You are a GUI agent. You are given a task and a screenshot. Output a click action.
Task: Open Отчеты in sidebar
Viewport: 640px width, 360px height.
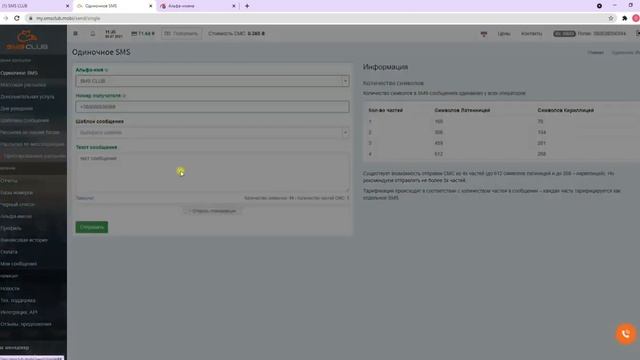tap(9, 180)
